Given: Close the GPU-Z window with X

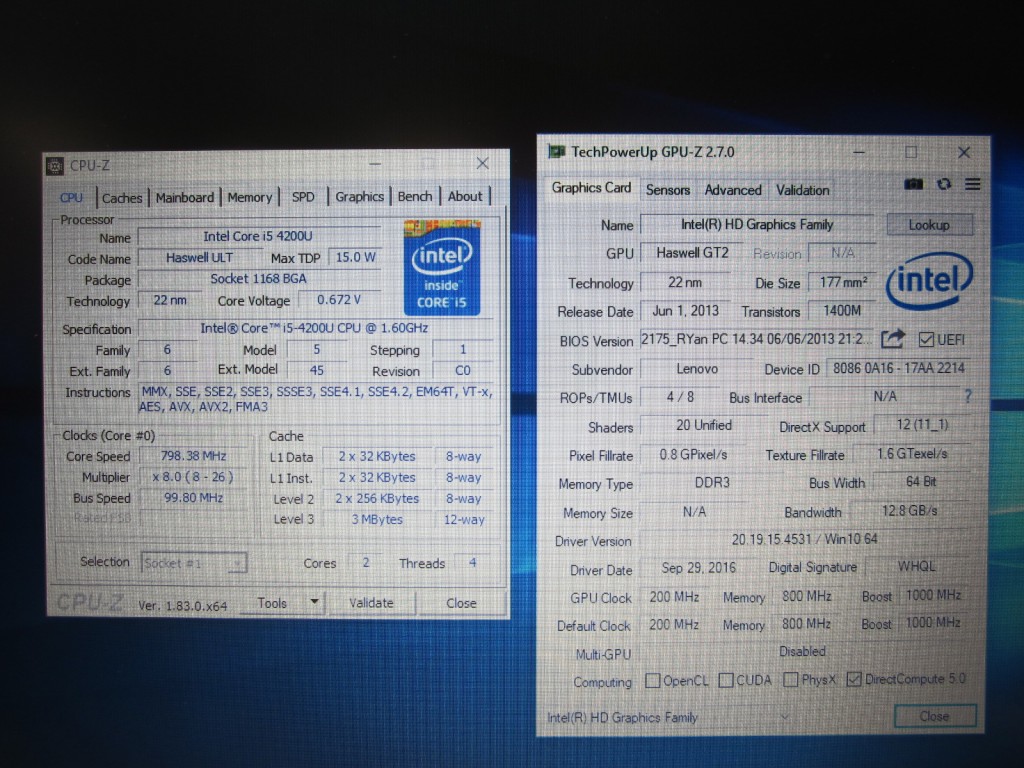Looking at the screenshot, I should tap(964, 153).
